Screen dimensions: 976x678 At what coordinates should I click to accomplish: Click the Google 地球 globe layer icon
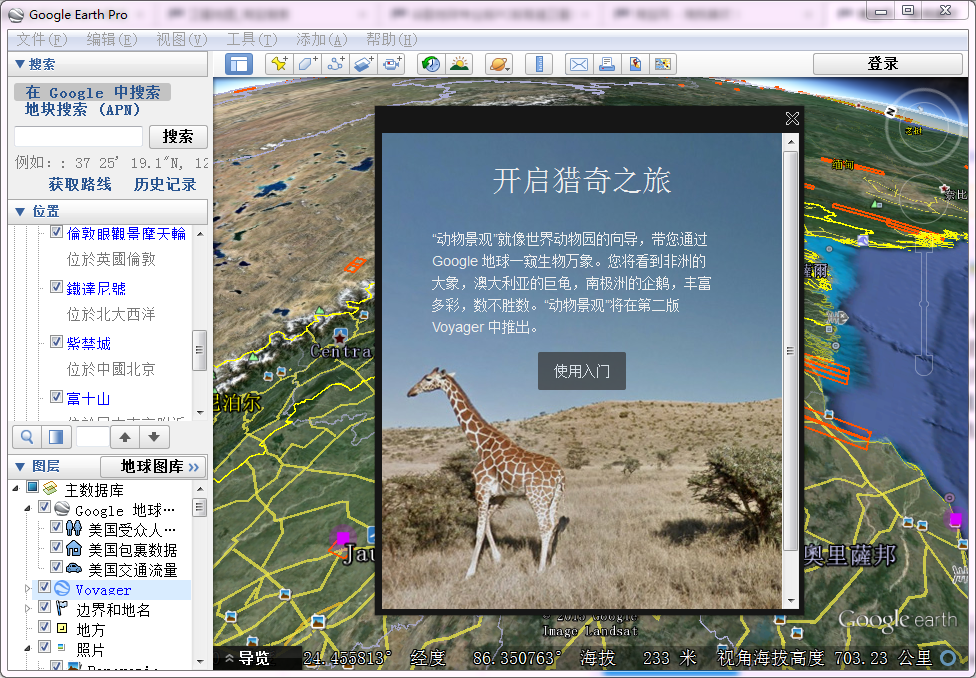coord(62,509)
